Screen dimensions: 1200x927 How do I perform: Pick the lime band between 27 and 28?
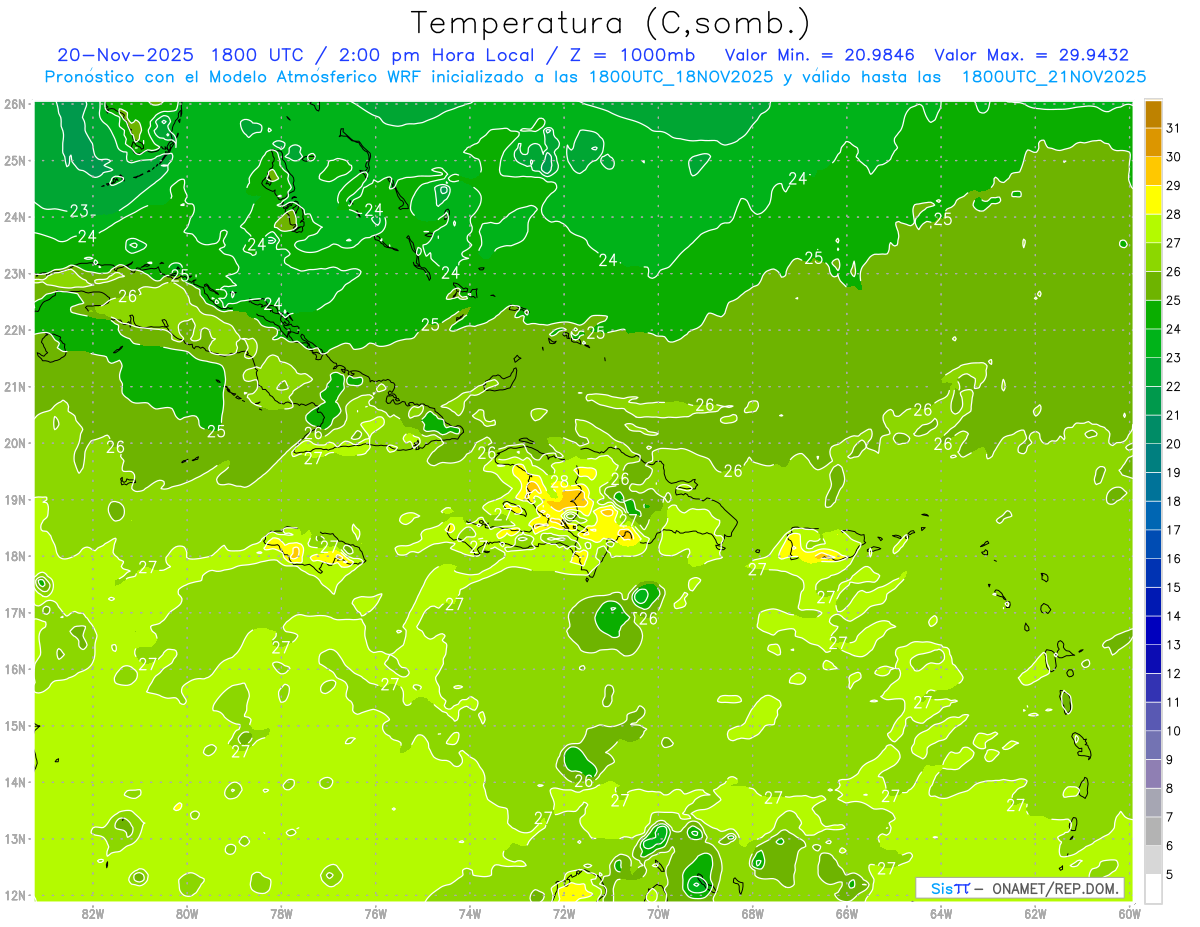[1154, 228]
